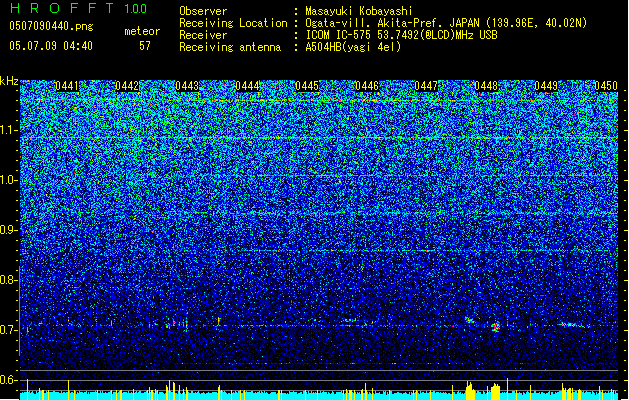Select the A504HB(yagi 4el) antenna text
Image resolution: width=629 pixels, height=400 pixels.
pyautogui.click(x=353, y=47)
